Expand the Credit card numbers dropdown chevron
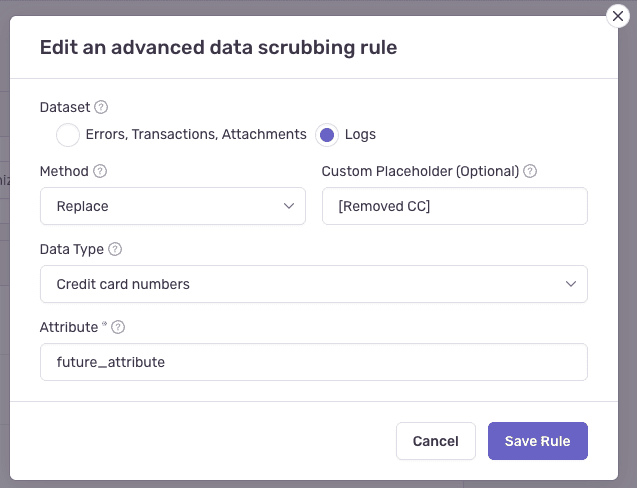 click(x=571, y=284)
